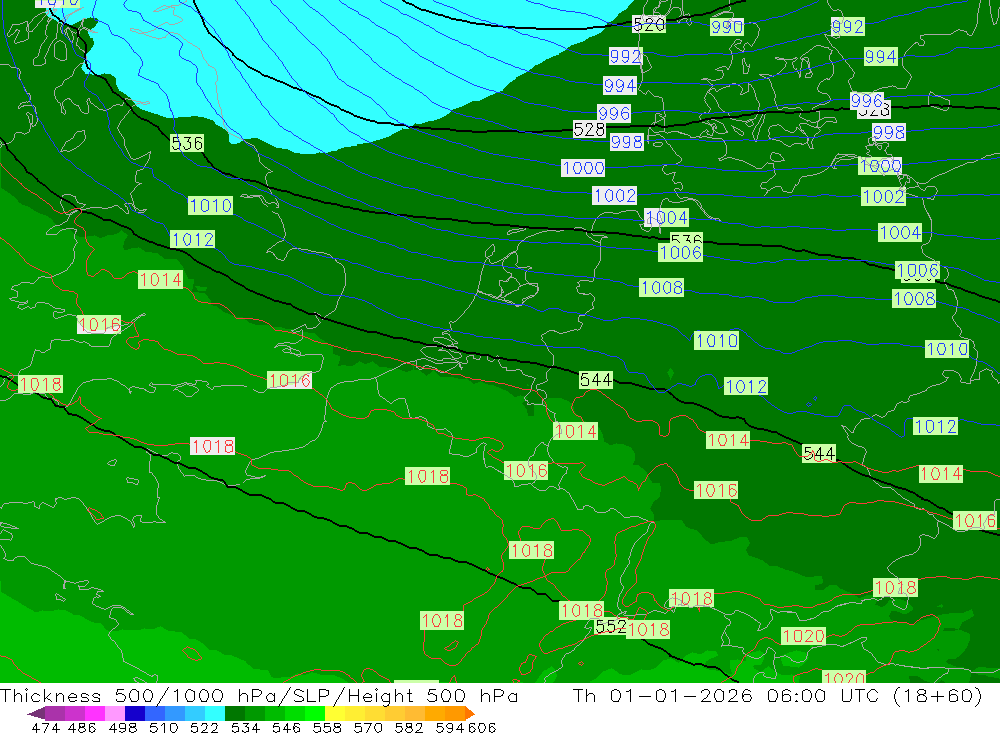Pick the bright yellow legend swatch beside 558

click(335, 713)
